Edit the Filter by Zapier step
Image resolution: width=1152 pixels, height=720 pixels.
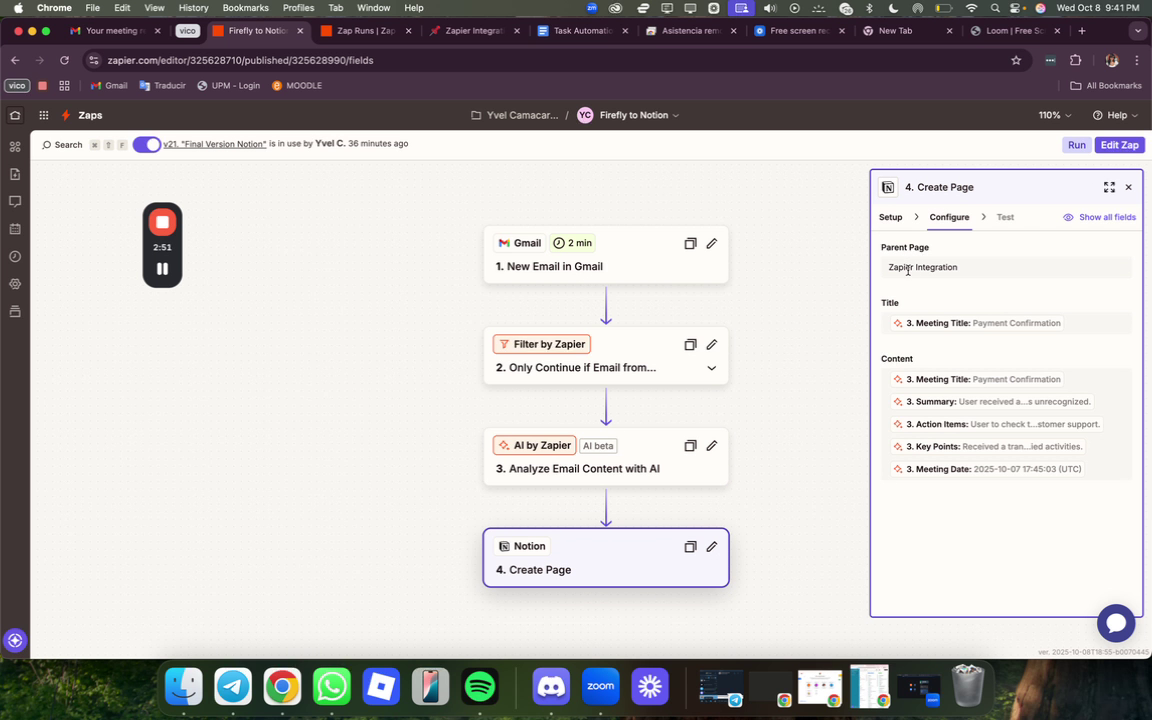click(711, 345)
